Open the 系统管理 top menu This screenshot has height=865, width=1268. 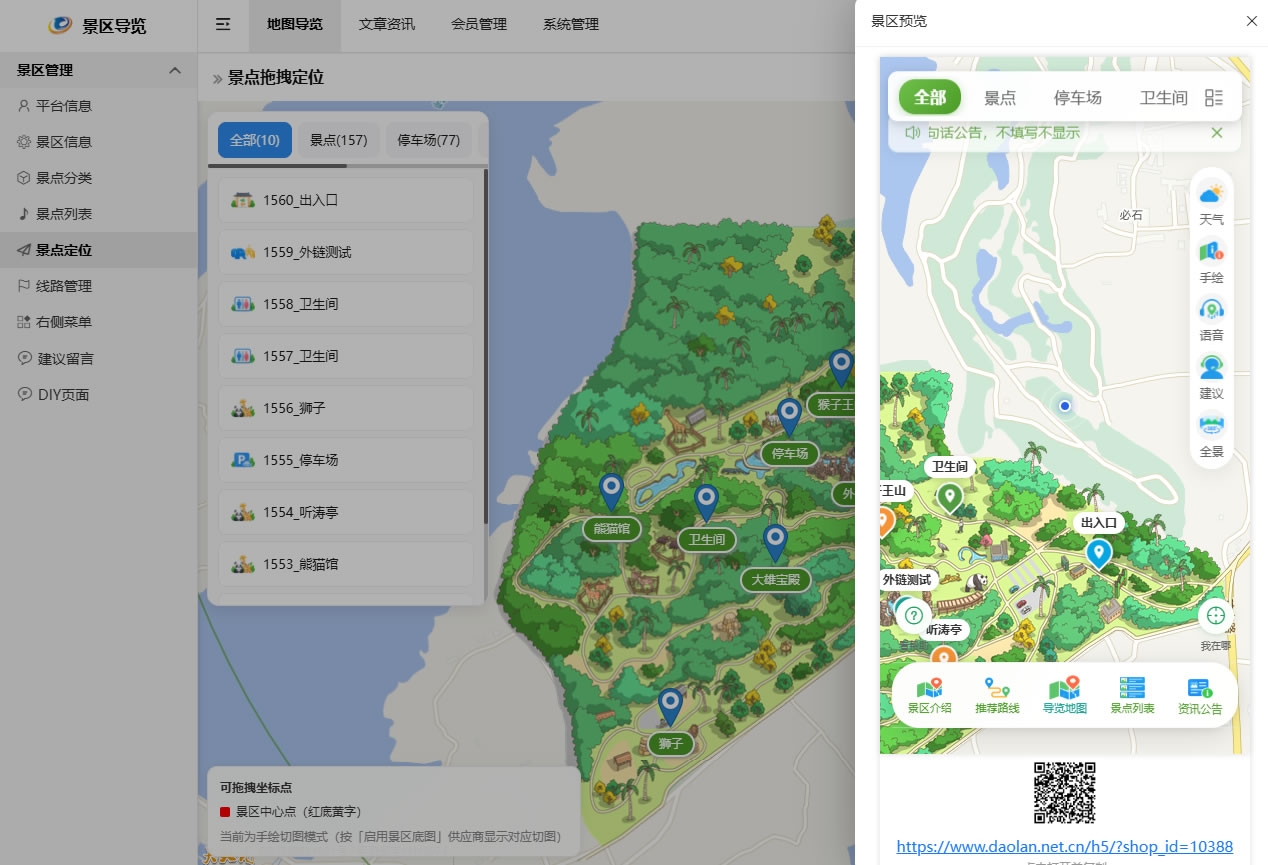coord(571,24)
